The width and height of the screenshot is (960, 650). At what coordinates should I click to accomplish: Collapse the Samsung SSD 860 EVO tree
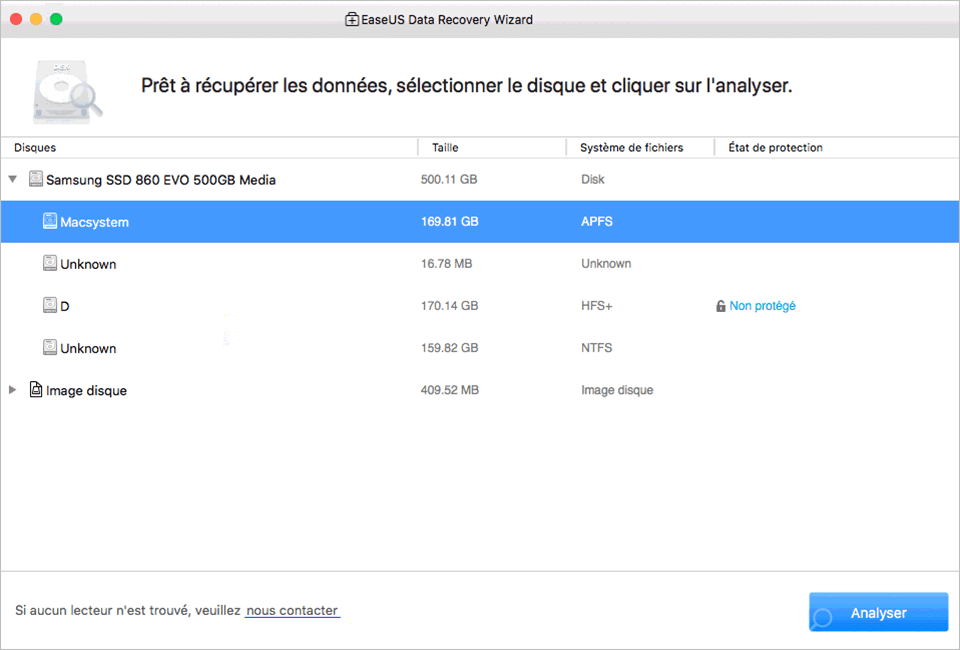(x=12, y=179)
